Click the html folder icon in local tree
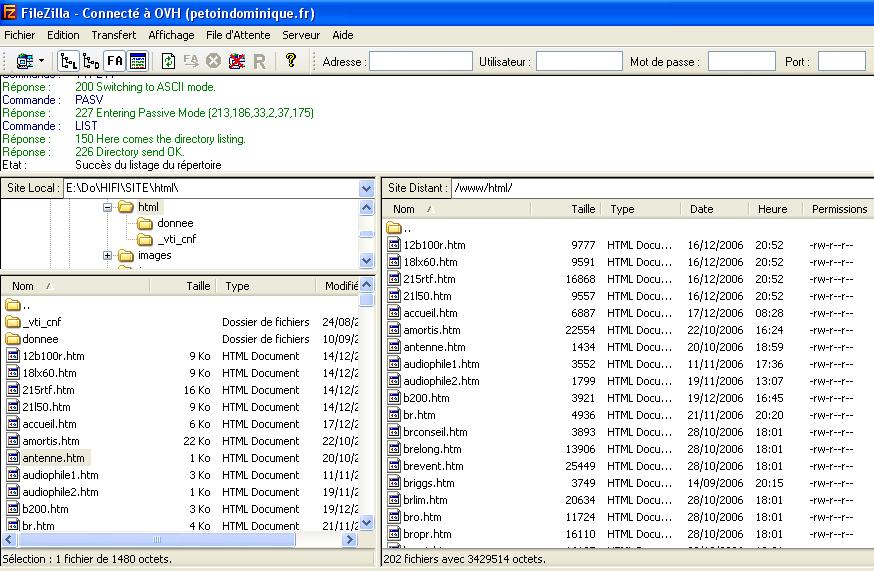 pos(126,207)
